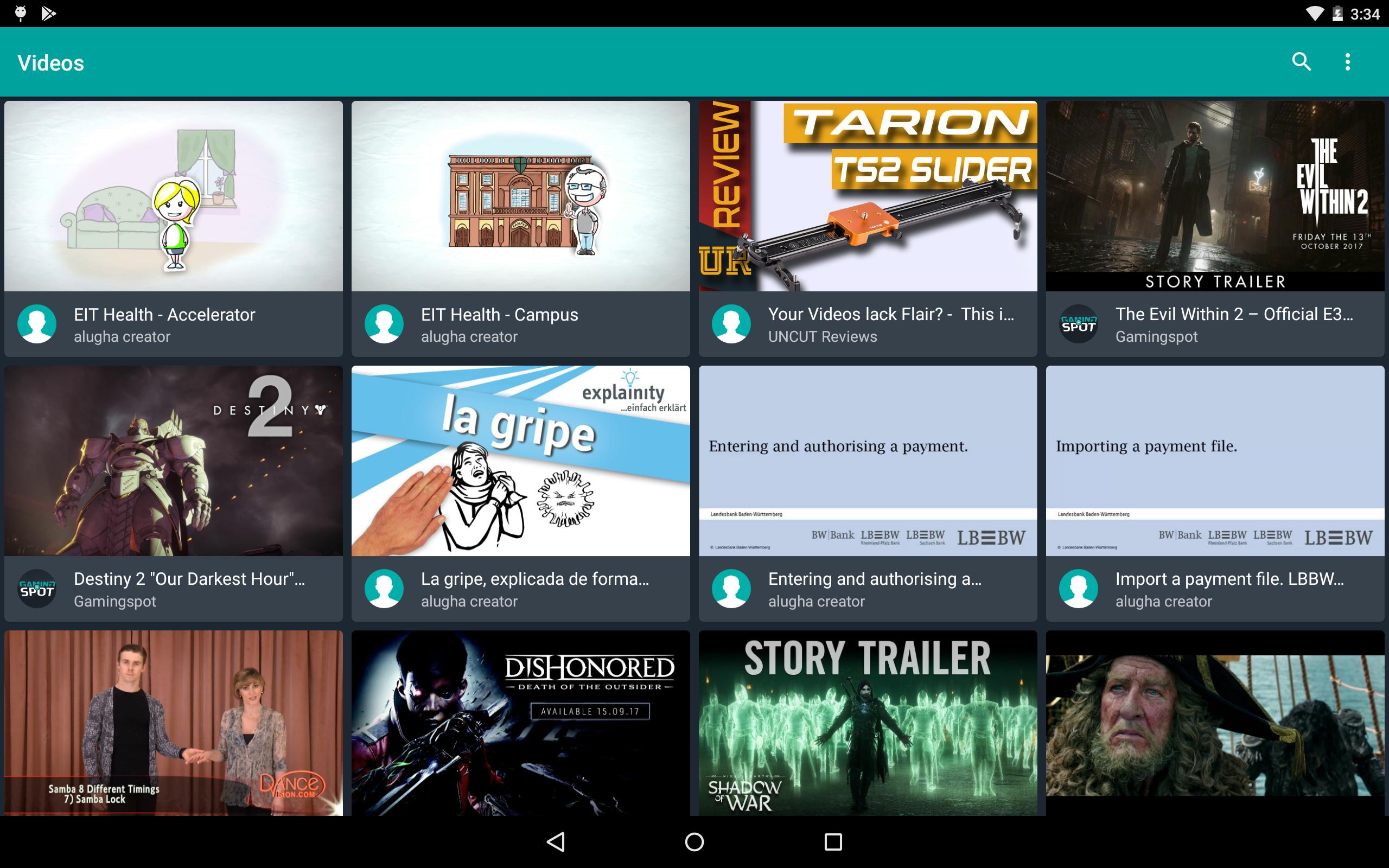1389x868 pixels.
Task: Open The Evil Within 2 story trailer thumbnail
Action: (1215, 196)
